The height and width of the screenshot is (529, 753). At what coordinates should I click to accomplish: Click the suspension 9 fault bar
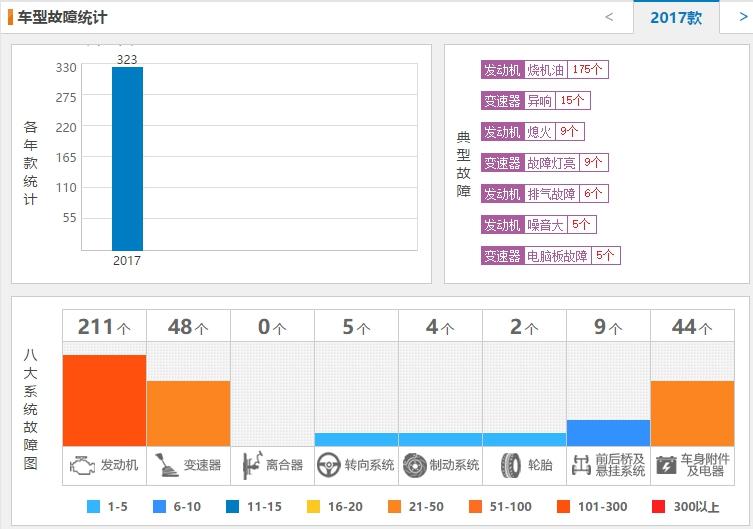click(x=608, y=433)
